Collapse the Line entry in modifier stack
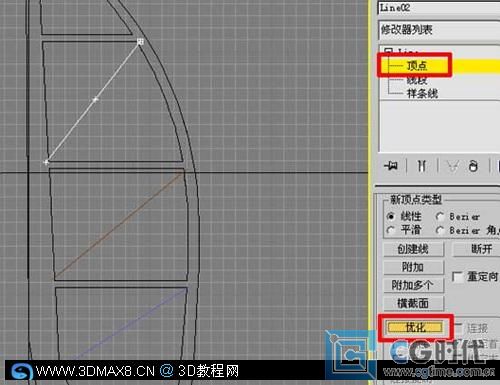Screen dimensions: 500x385 click(388, 51)
